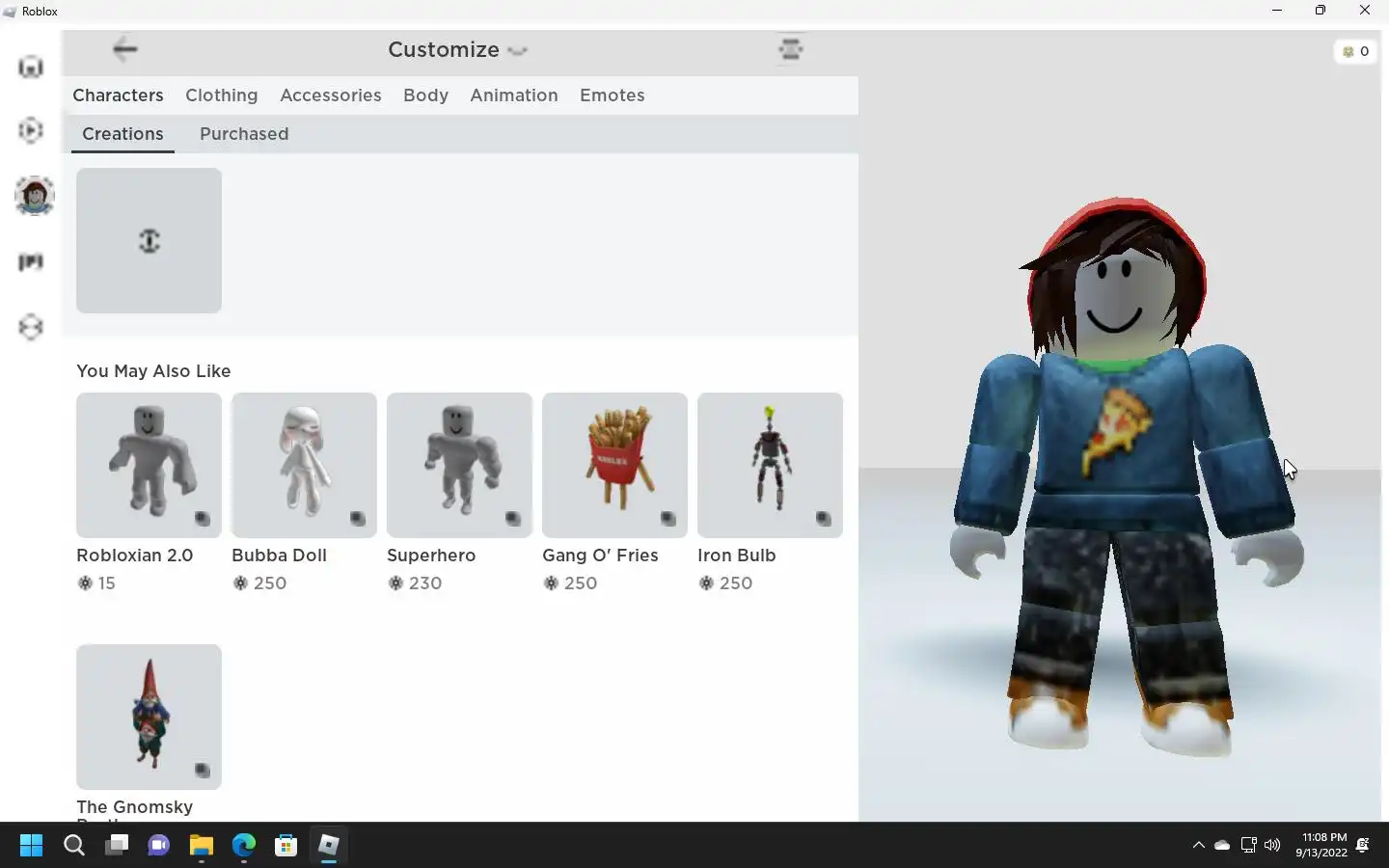Viewport: 1389px width, 868px height.
Task: Click the Robloxian 2.0 price of 15
Action: 96,583
